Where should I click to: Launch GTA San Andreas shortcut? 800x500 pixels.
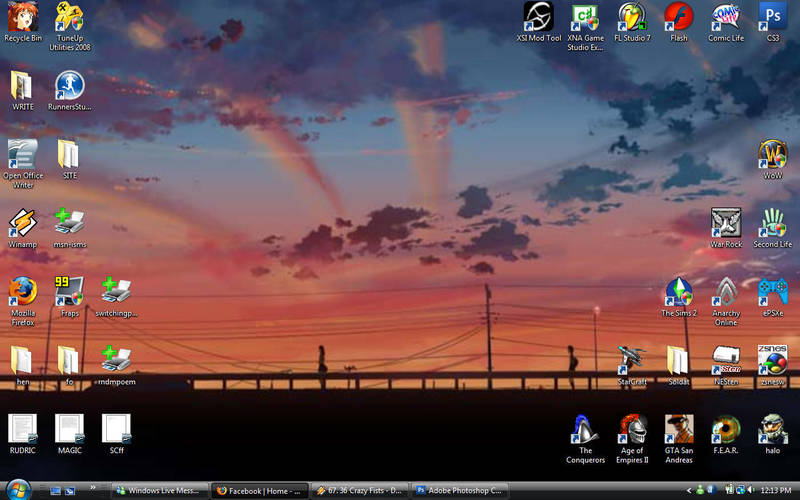coord(679,439)
